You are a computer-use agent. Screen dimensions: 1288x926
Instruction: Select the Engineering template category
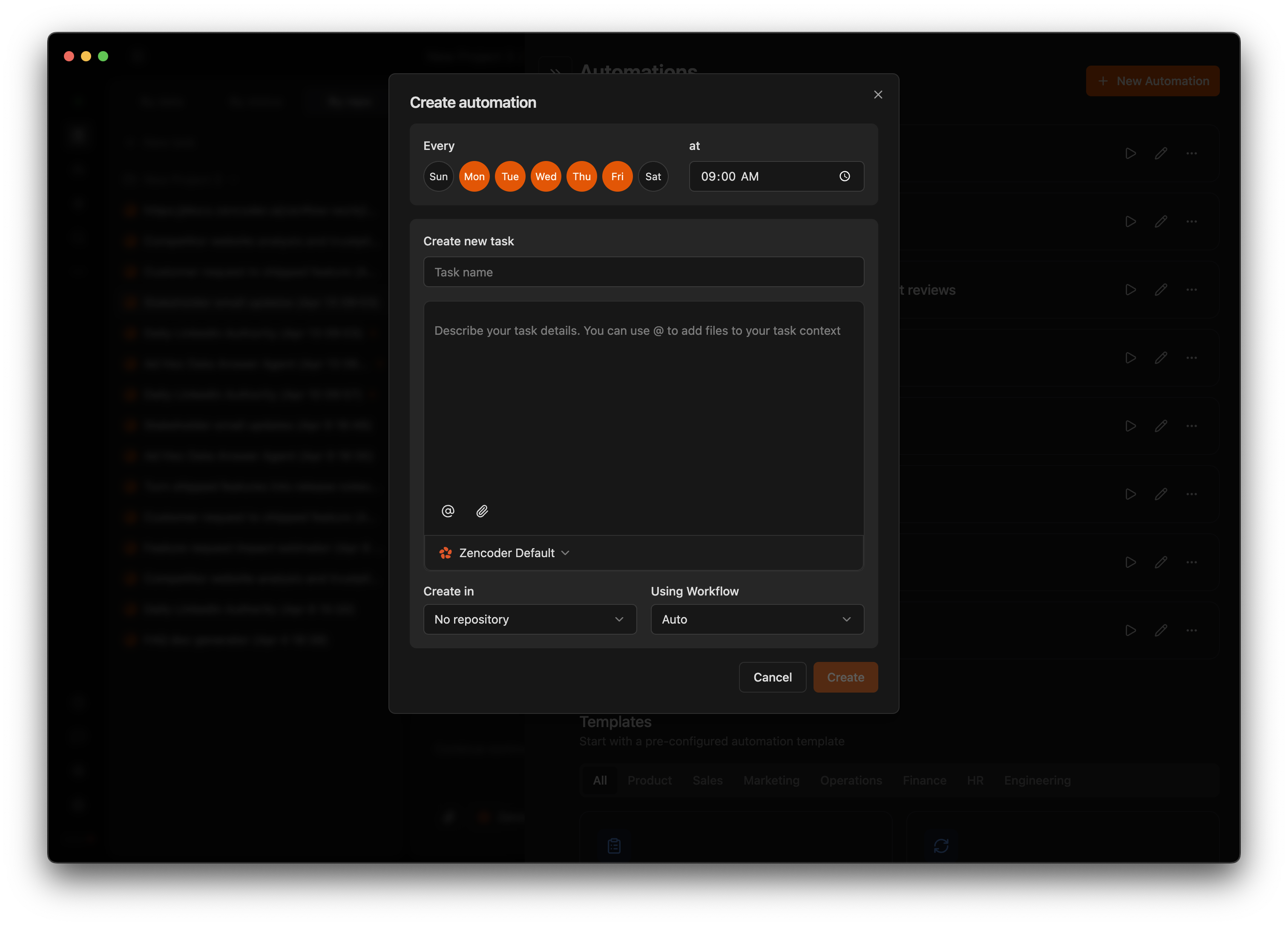tap(1037, 780)
